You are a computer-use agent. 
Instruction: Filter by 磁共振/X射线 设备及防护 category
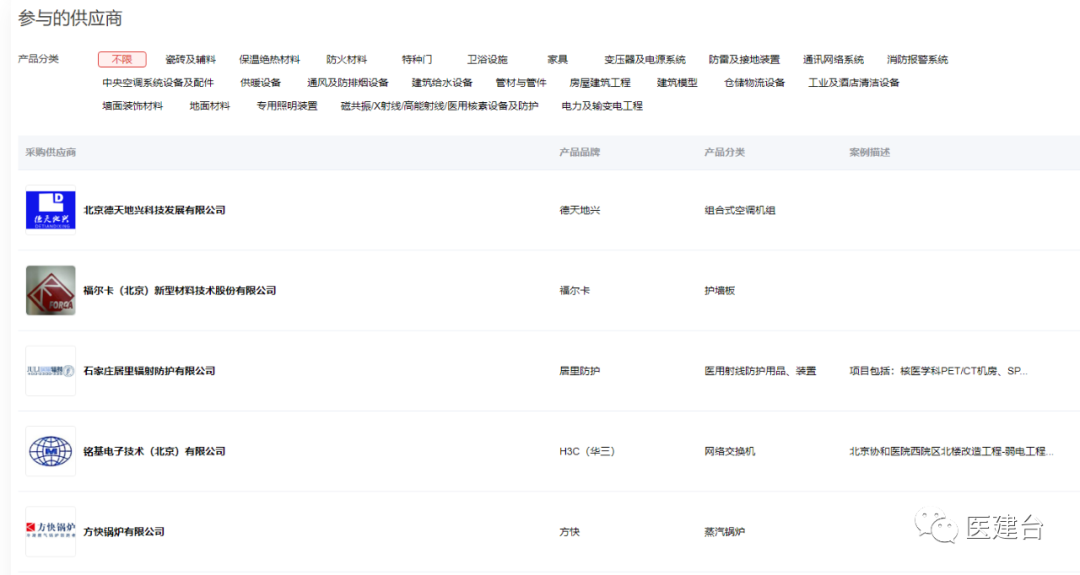tap(439, 106)
